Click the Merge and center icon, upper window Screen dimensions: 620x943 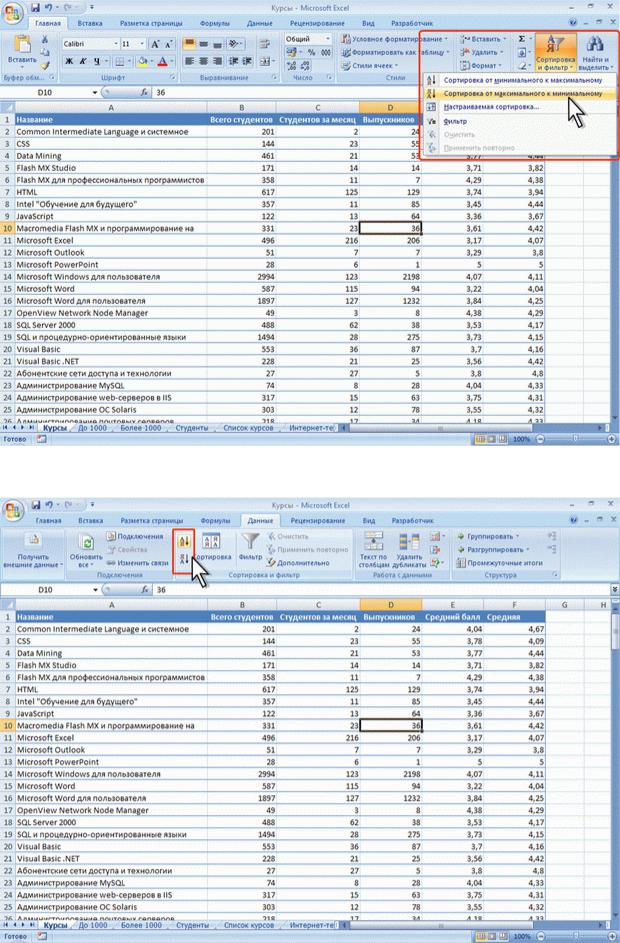[x=265, y=61]
